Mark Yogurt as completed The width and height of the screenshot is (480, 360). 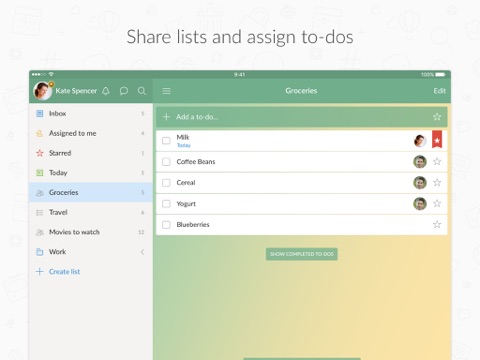pos(166,204)
